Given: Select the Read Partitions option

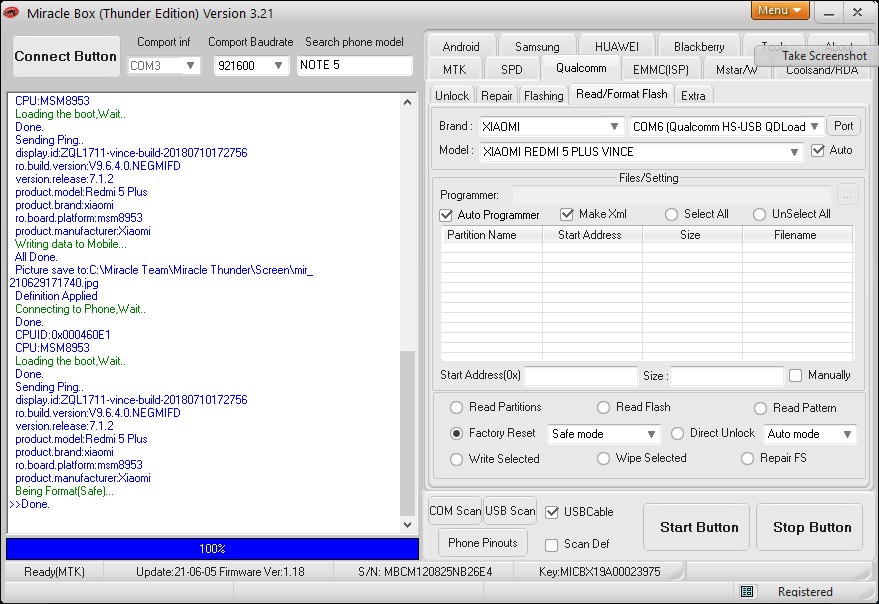Looking at the screenshot, I should 456,407.
